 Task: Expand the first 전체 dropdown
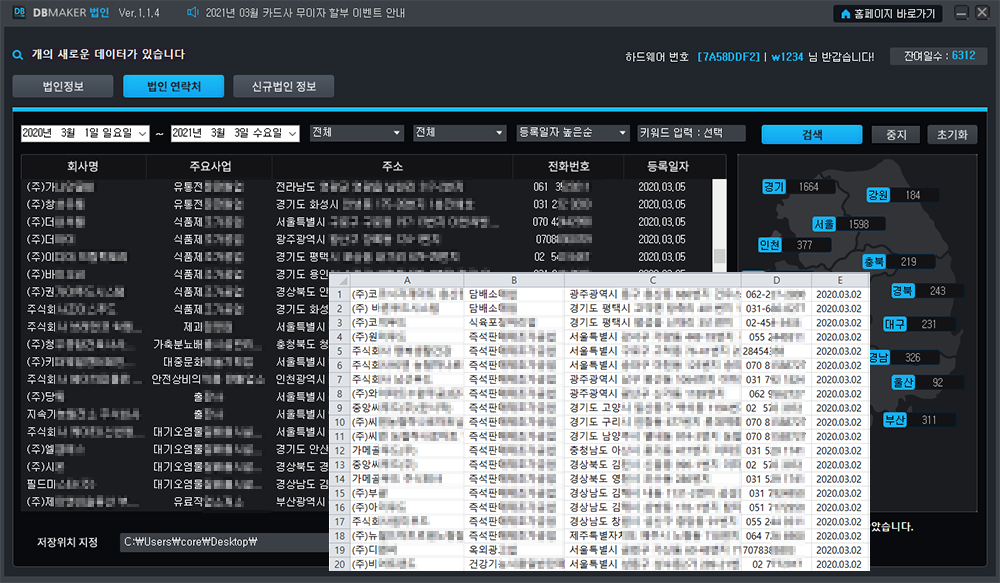click(357, 133)
